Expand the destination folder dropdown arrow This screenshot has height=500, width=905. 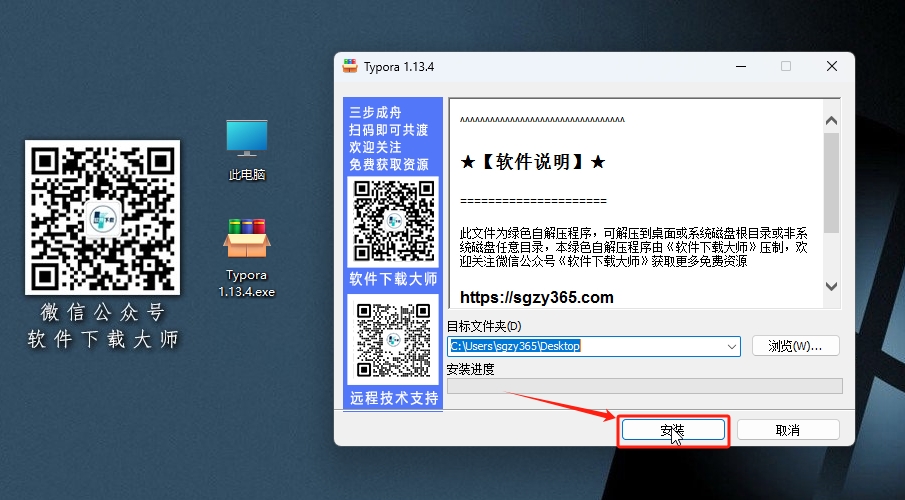731,346
